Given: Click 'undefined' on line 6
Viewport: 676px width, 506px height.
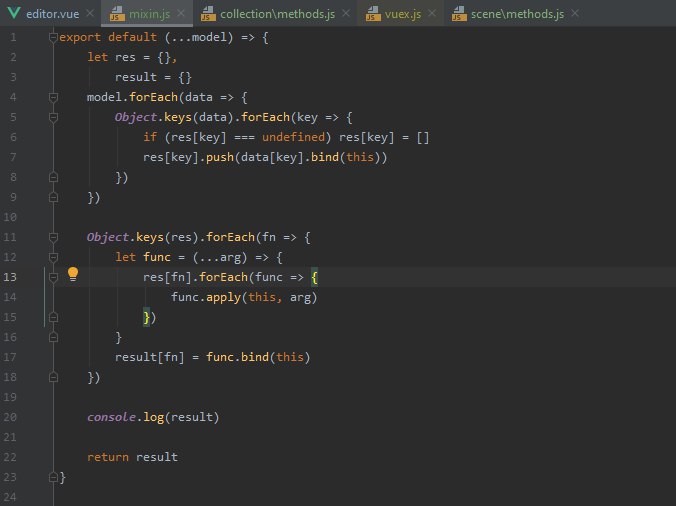Looking at the screenshot, I should (293, 137).
